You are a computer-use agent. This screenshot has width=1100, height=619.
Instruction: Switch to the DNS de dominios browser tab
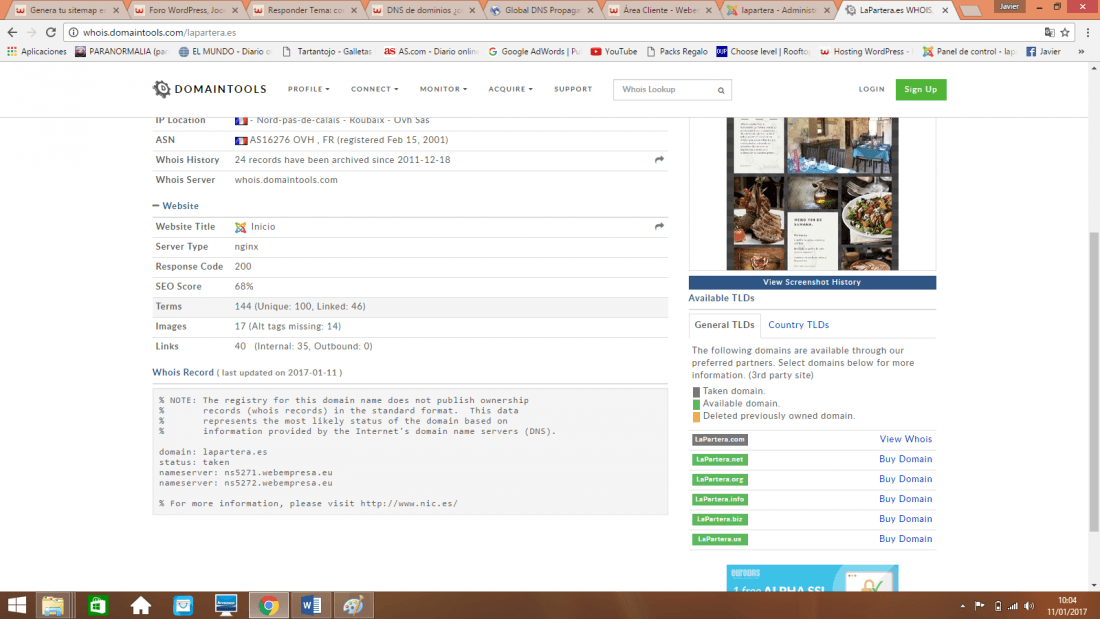423,11
